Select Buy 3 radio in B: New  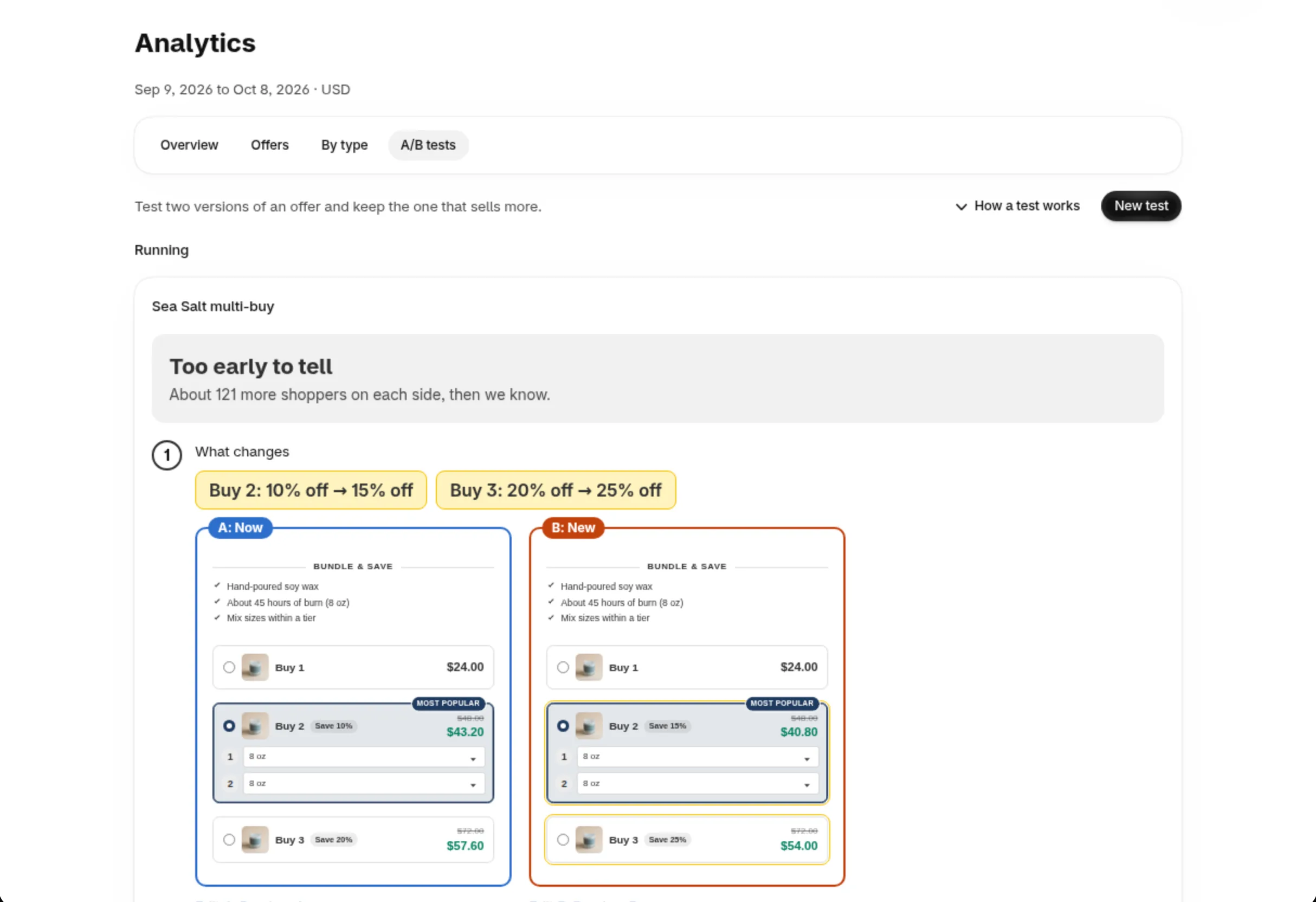[563, 839]
